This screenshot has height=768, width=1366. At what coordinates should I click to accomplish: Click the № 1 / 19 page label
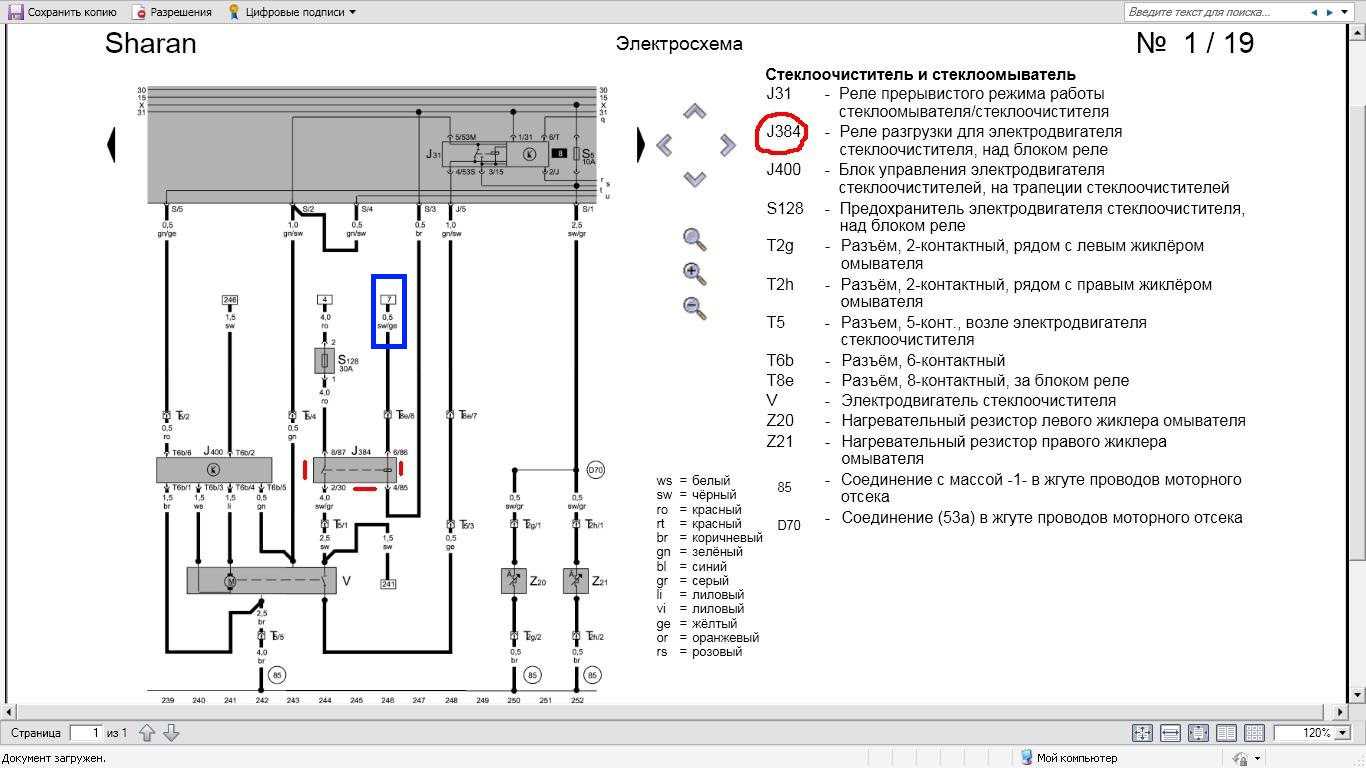(x=1195, y=43)
